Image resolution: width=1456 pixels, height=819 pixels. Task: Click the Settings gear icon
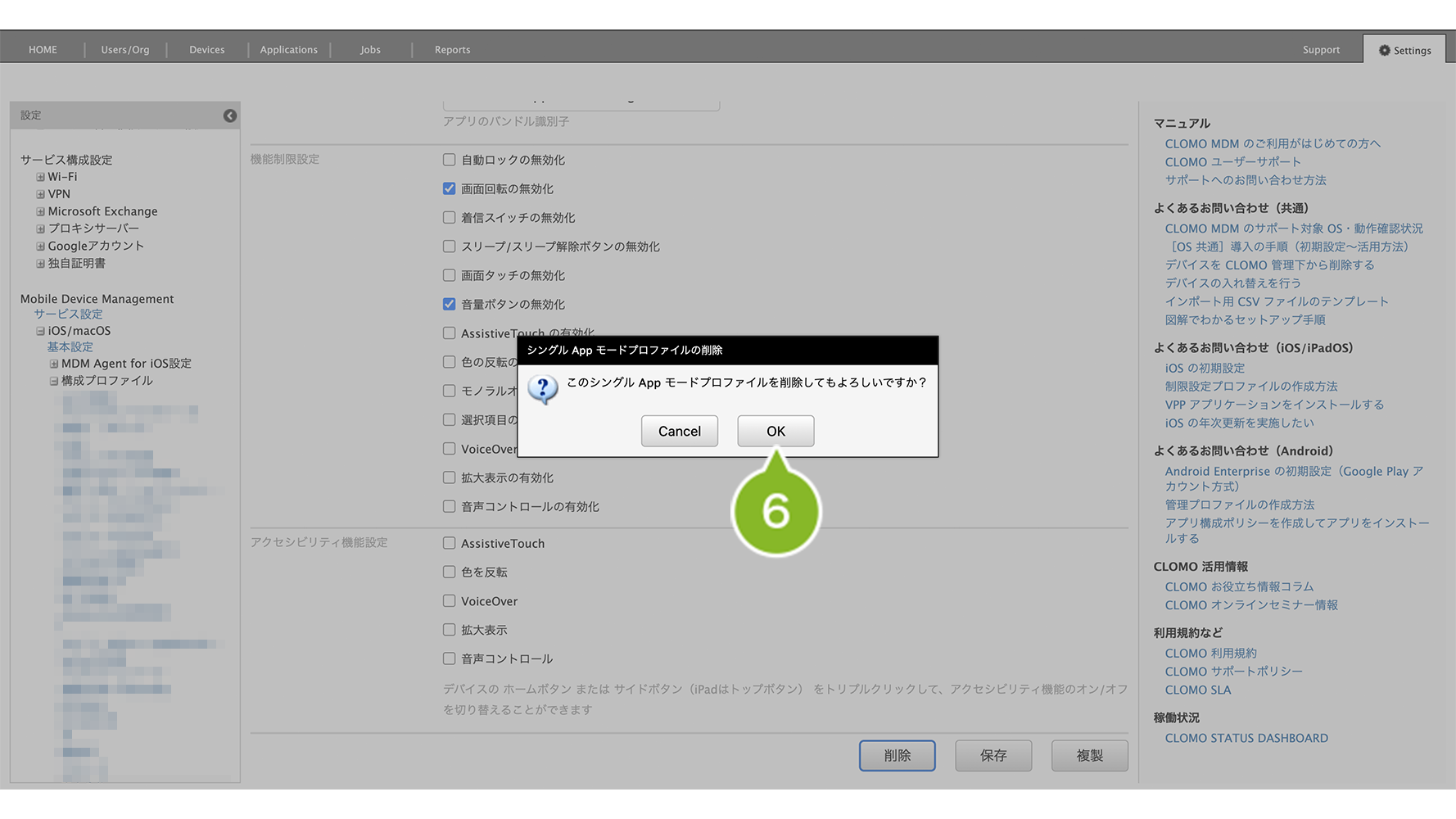pos(1384,50)
